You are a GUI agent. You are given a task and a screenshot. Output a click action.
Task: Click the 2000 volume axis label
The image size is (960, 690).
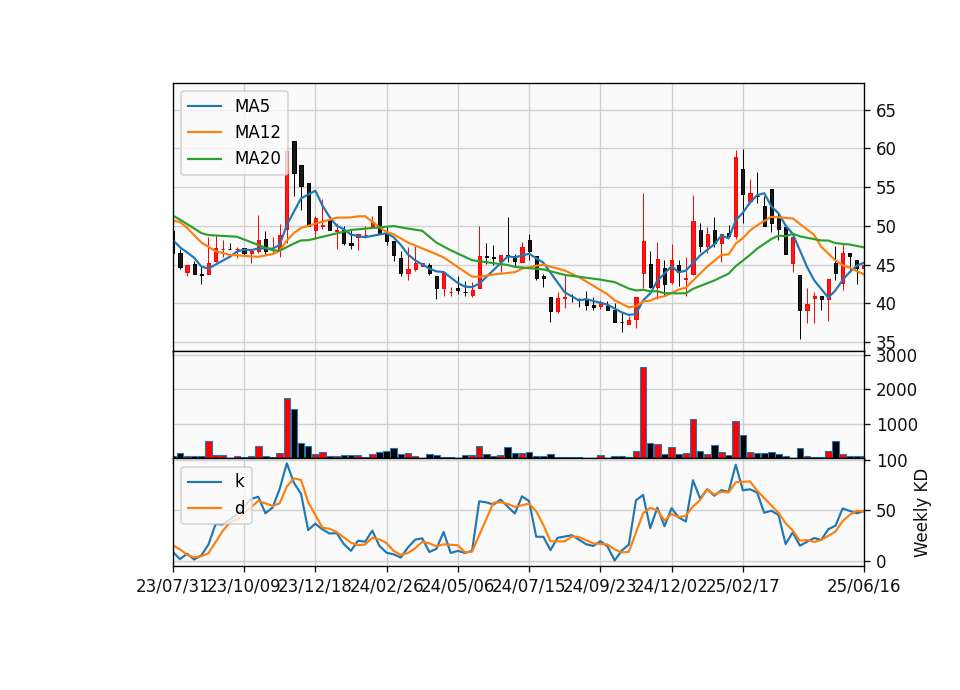(896, 390)
